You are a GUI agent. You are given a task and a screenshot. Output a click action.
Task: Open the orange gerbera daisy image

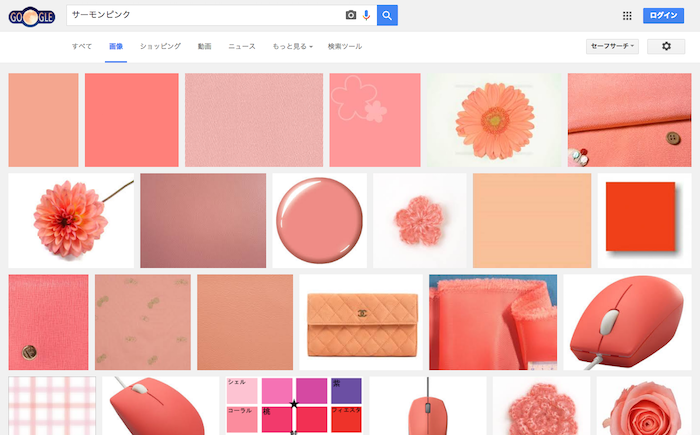tap(494, 120)
